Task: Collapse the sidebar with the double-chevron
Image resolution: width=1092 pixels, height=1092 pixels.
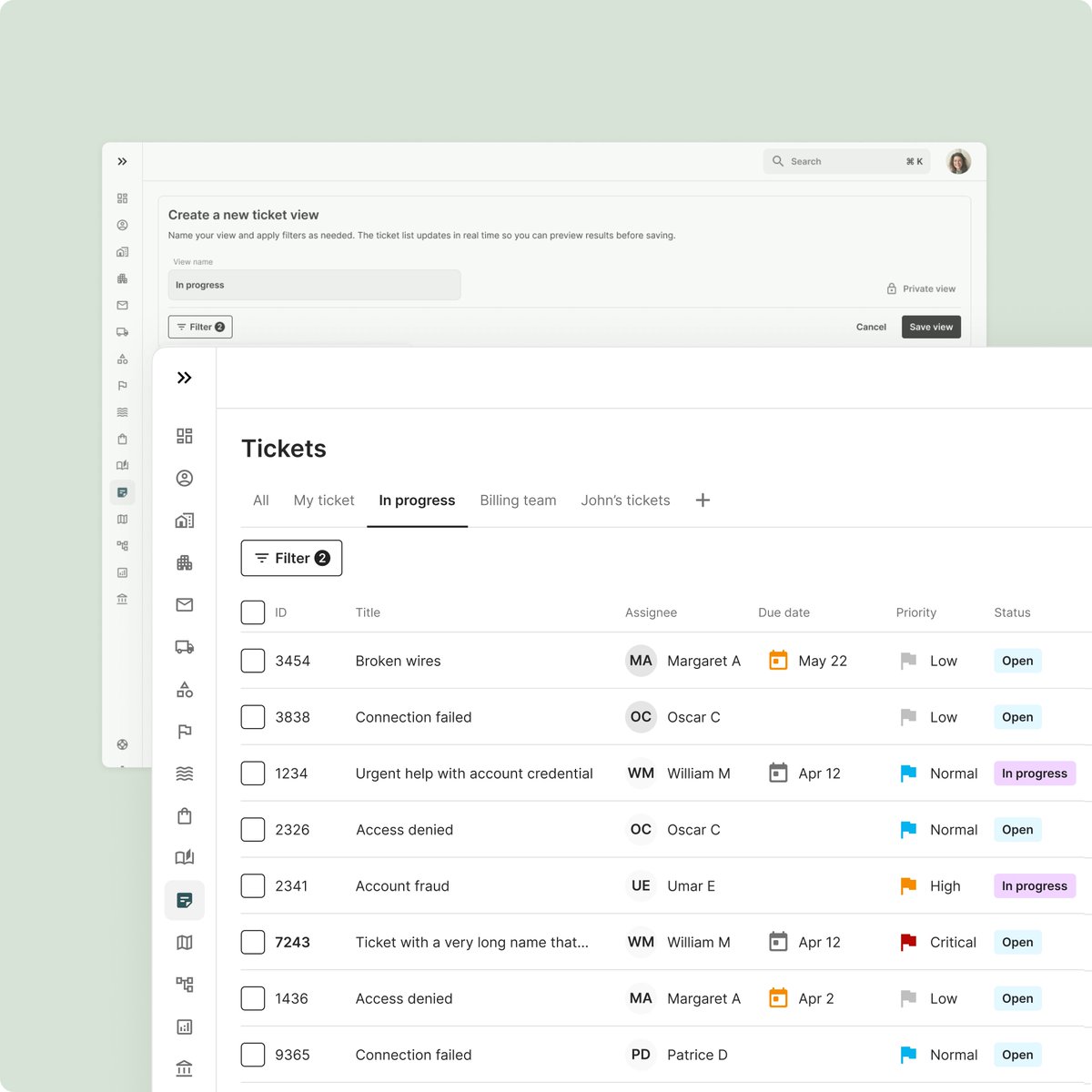Action: pyautogui.click(x=185, y=377)
